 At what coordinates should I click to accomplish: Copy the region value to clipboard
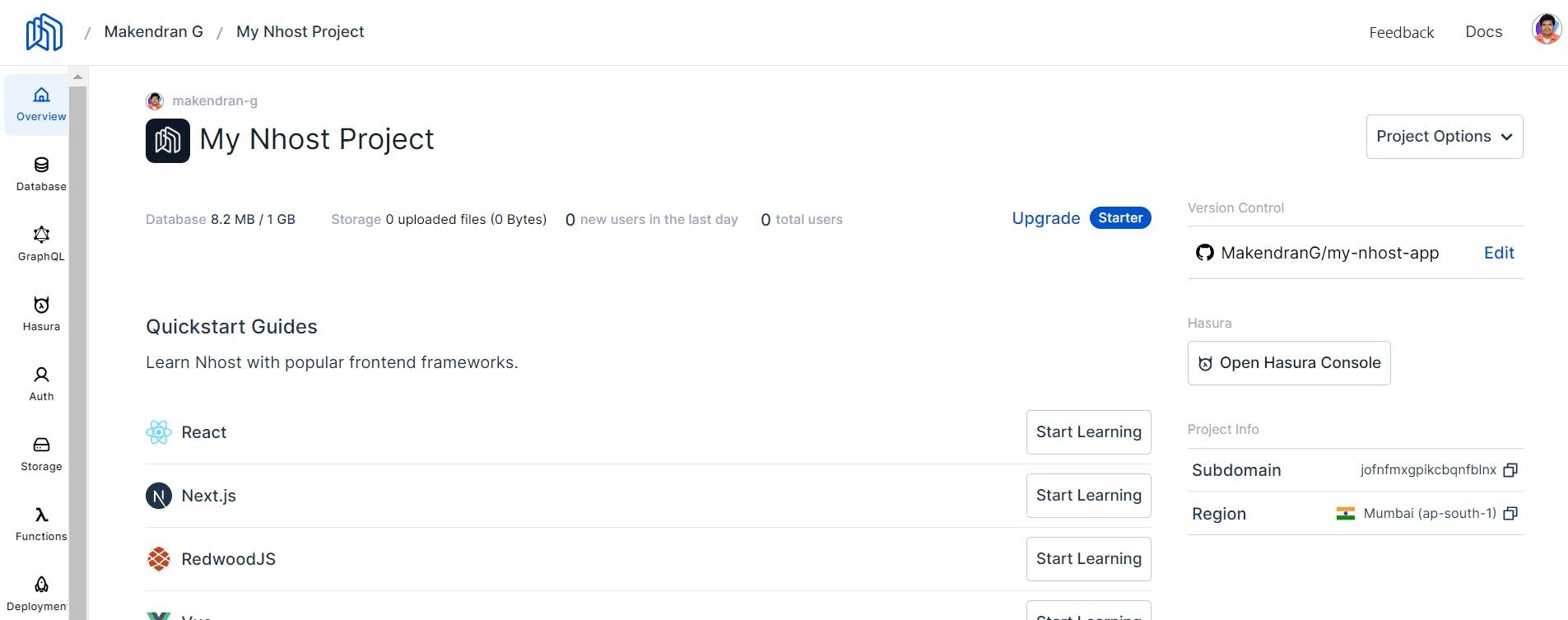click(x=1510, y=514)
